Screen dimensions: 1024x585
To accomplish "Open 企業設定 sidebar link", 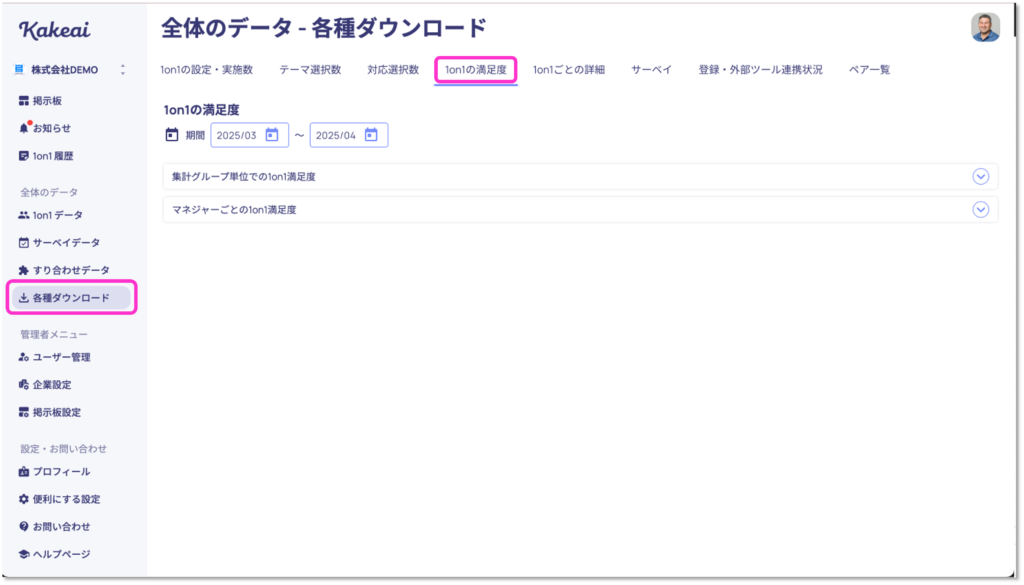I will click(x=52, y=385).
